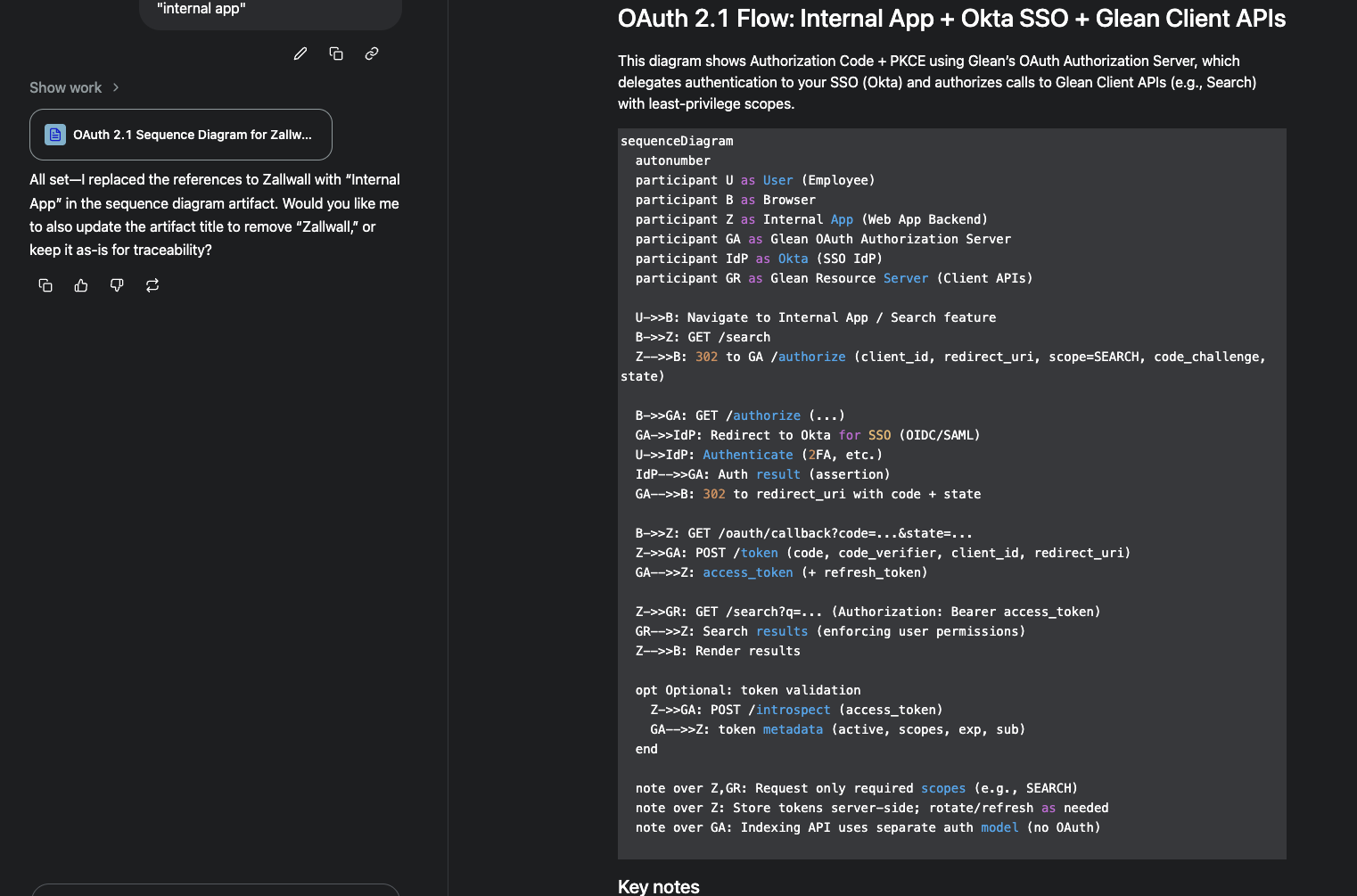Click the assistant reply text starting "All set"

[215, 215]
